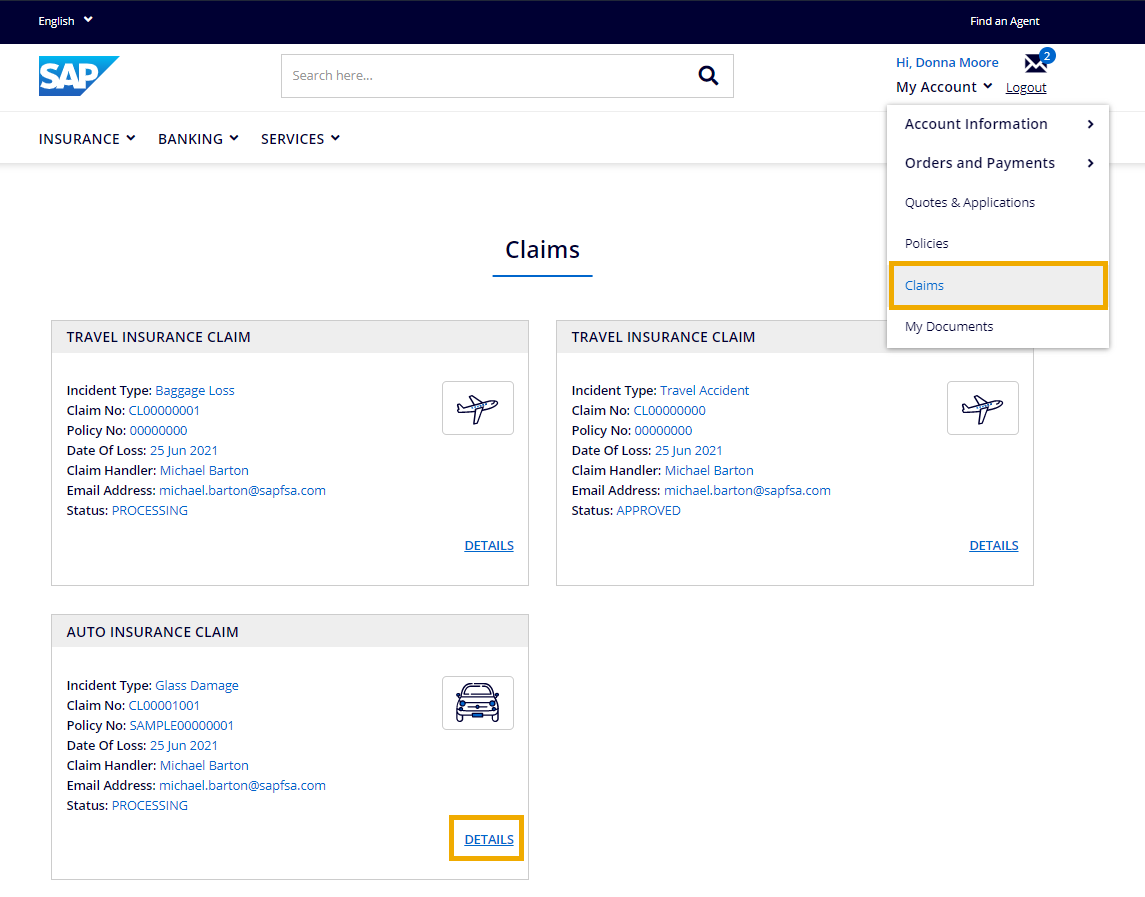The height and width of the screenshot is (897, 1145).
Task: Expand Account Information submenu
Action: coord(997,124)
